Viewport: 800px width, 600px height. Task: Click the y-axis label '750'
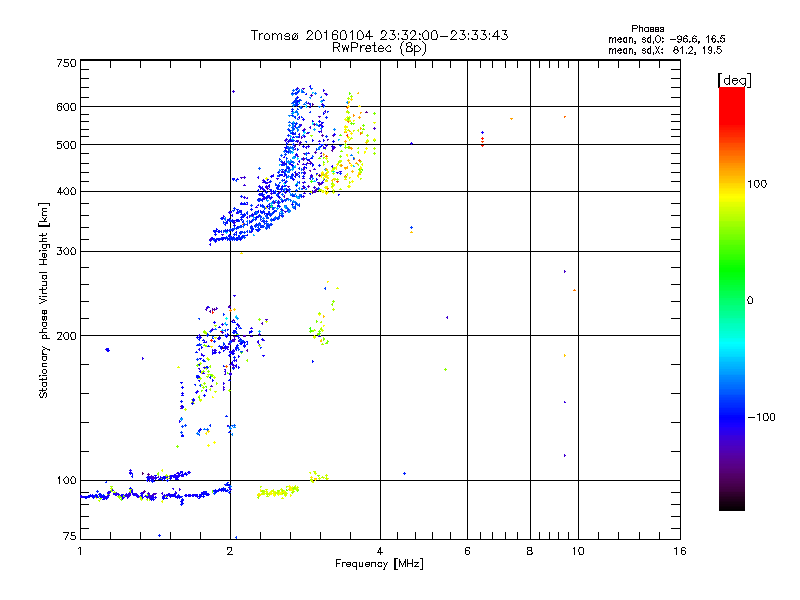pyautogui.click(x=66, y=63)
